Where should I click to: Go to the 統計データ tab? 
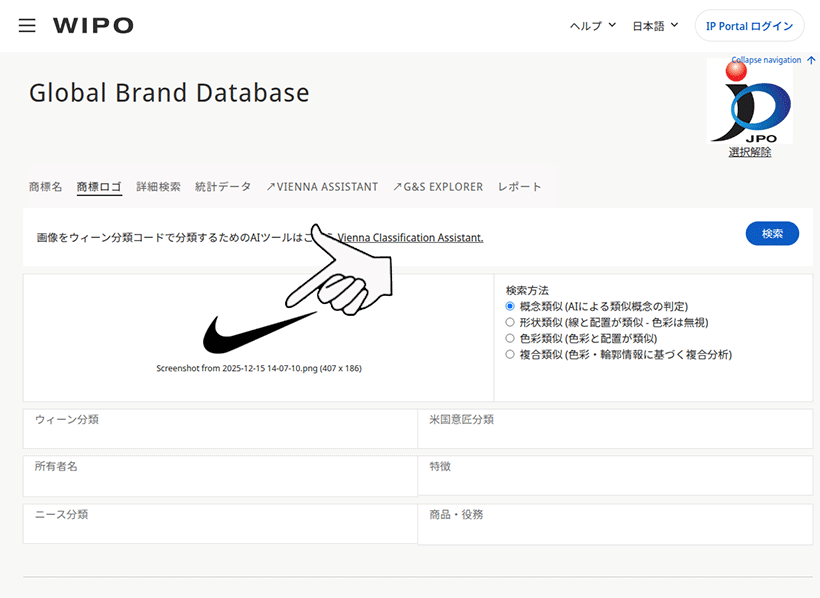pos(223,187)
